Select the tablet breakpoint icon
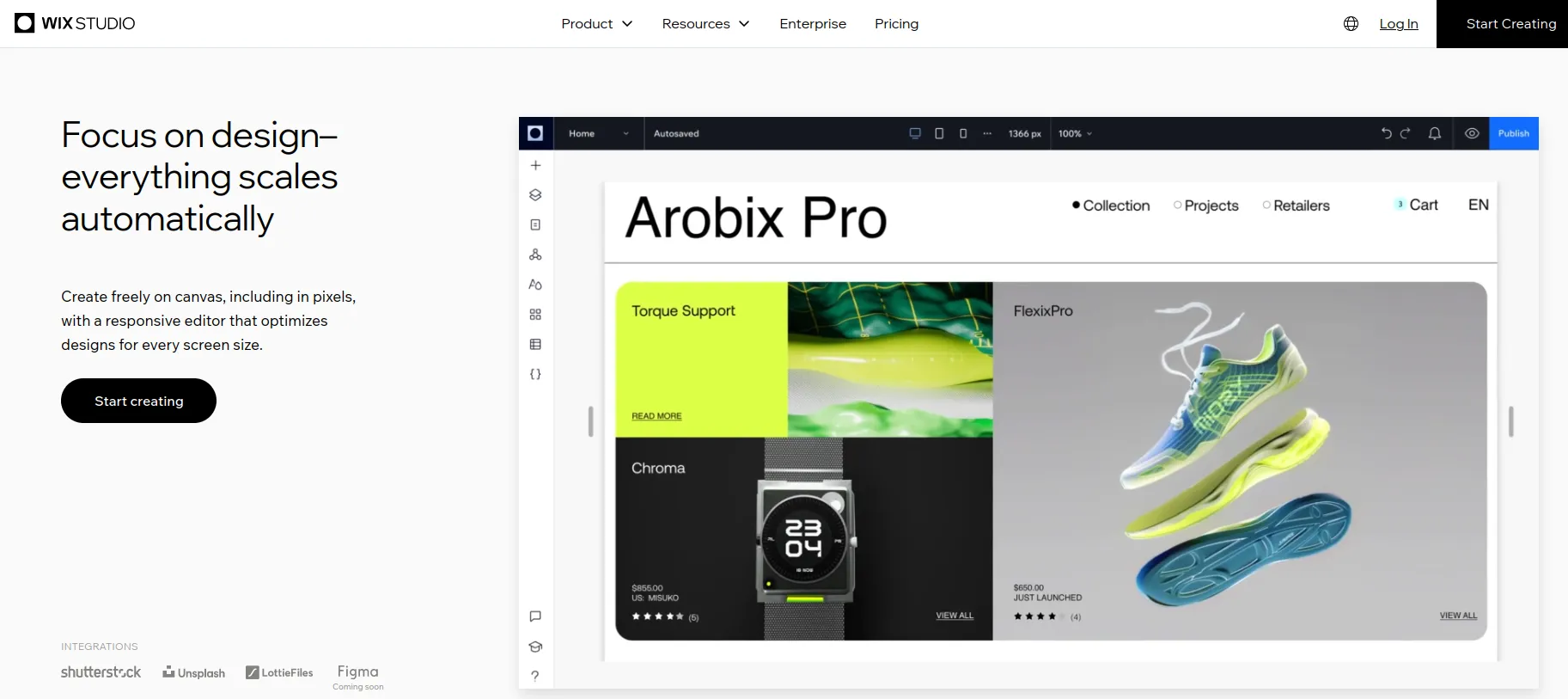Image resolution: width=1568 pixels, height=699 pixels. (939, 133)
